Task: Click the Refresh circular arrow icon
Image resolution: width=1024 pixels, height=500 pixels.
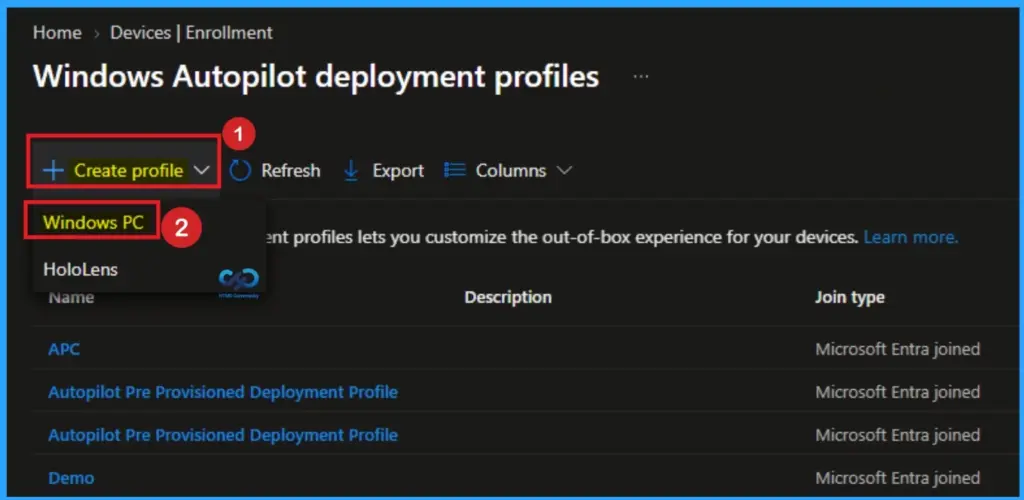Action: 240,171
